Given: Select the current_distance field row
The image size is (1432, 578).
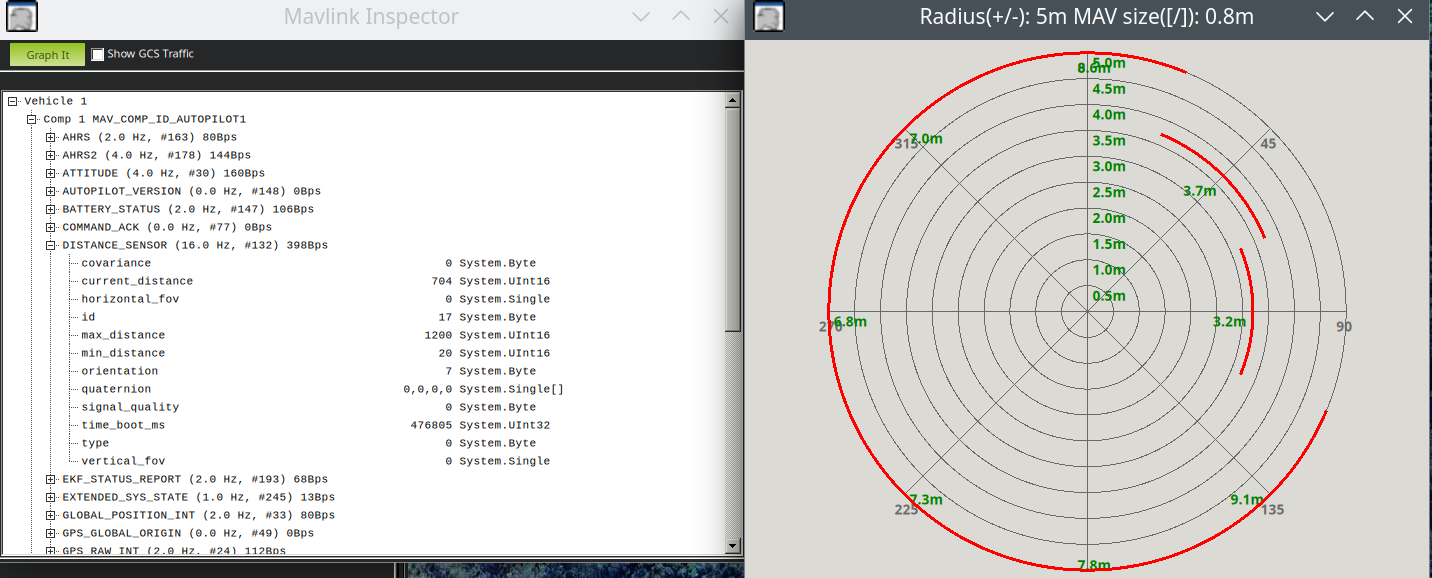Looking at the screenshot, I should (x=137, y=281).
